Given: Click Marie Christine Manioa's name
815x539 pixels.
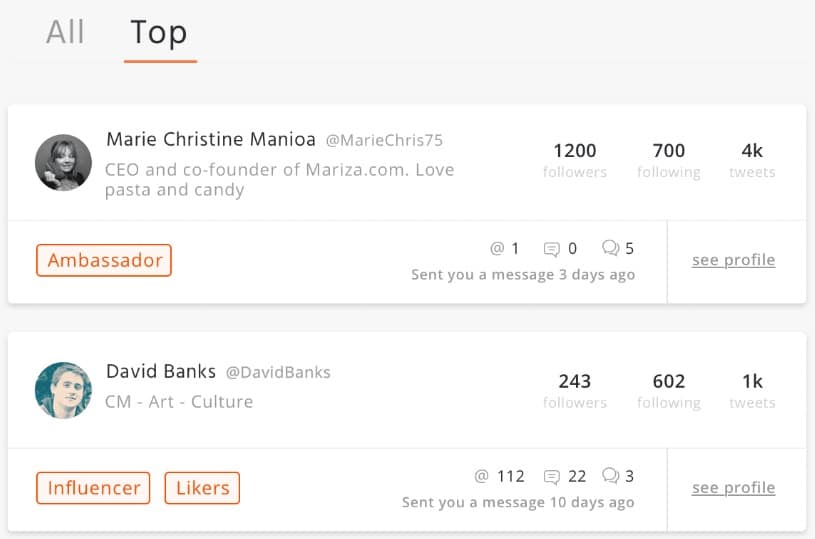Looking at the screenshot, I should point(211,139).
